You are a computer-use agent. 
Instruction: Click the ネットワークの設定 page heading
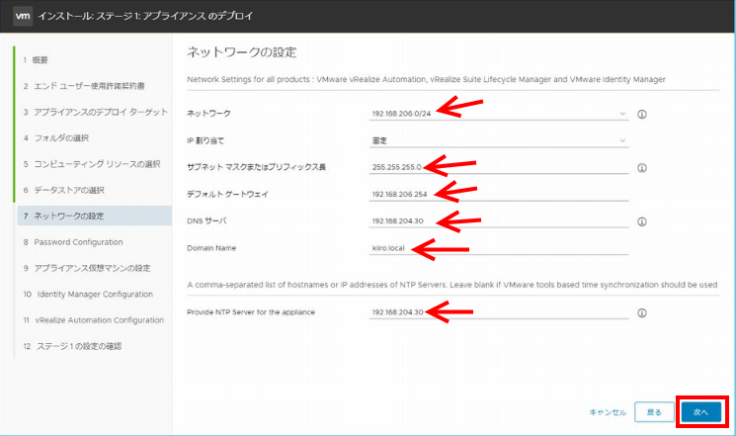click(242, 52)
